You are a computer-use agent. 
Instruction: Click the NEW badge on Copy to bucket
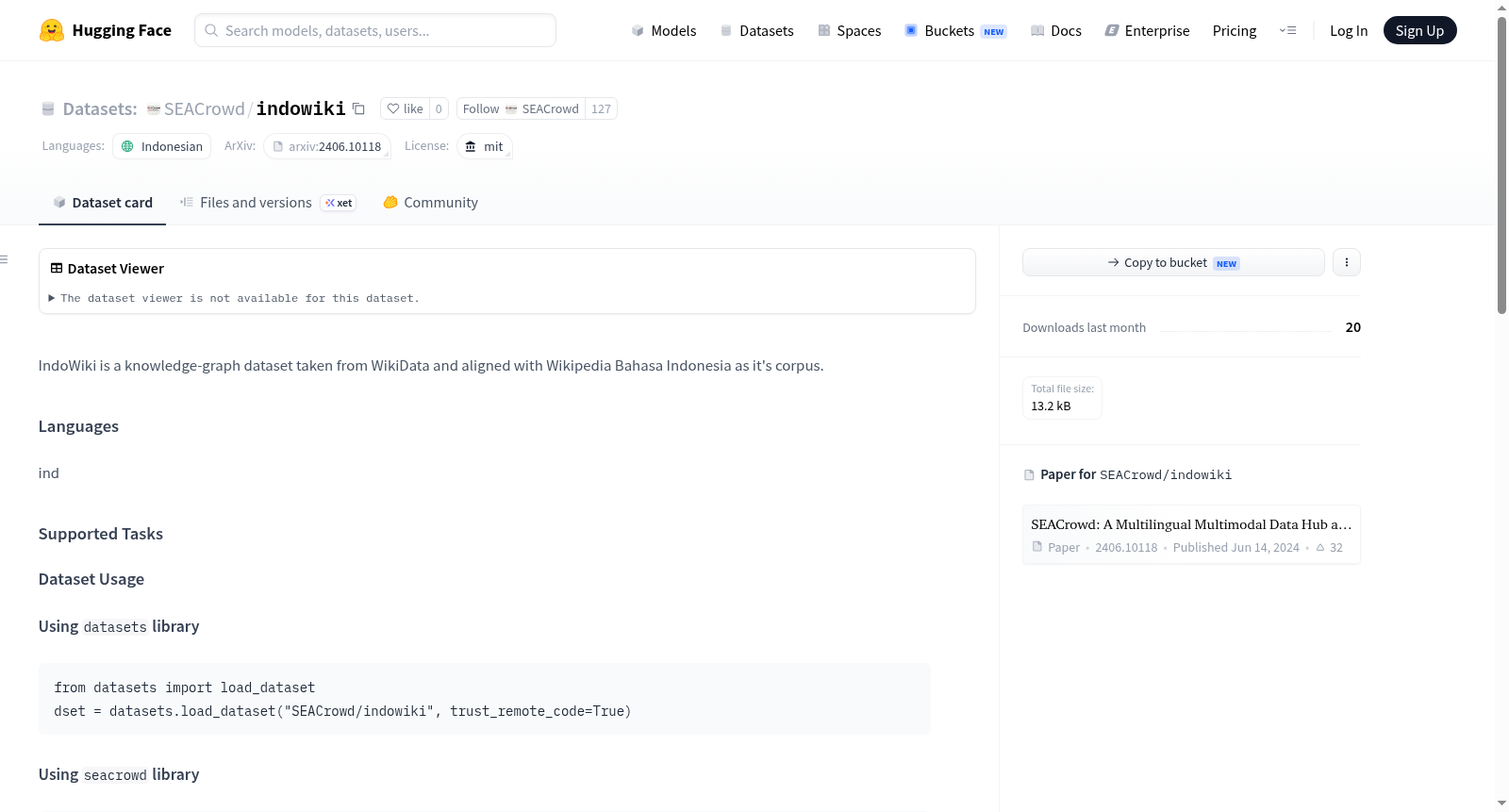coord(1226,263)
